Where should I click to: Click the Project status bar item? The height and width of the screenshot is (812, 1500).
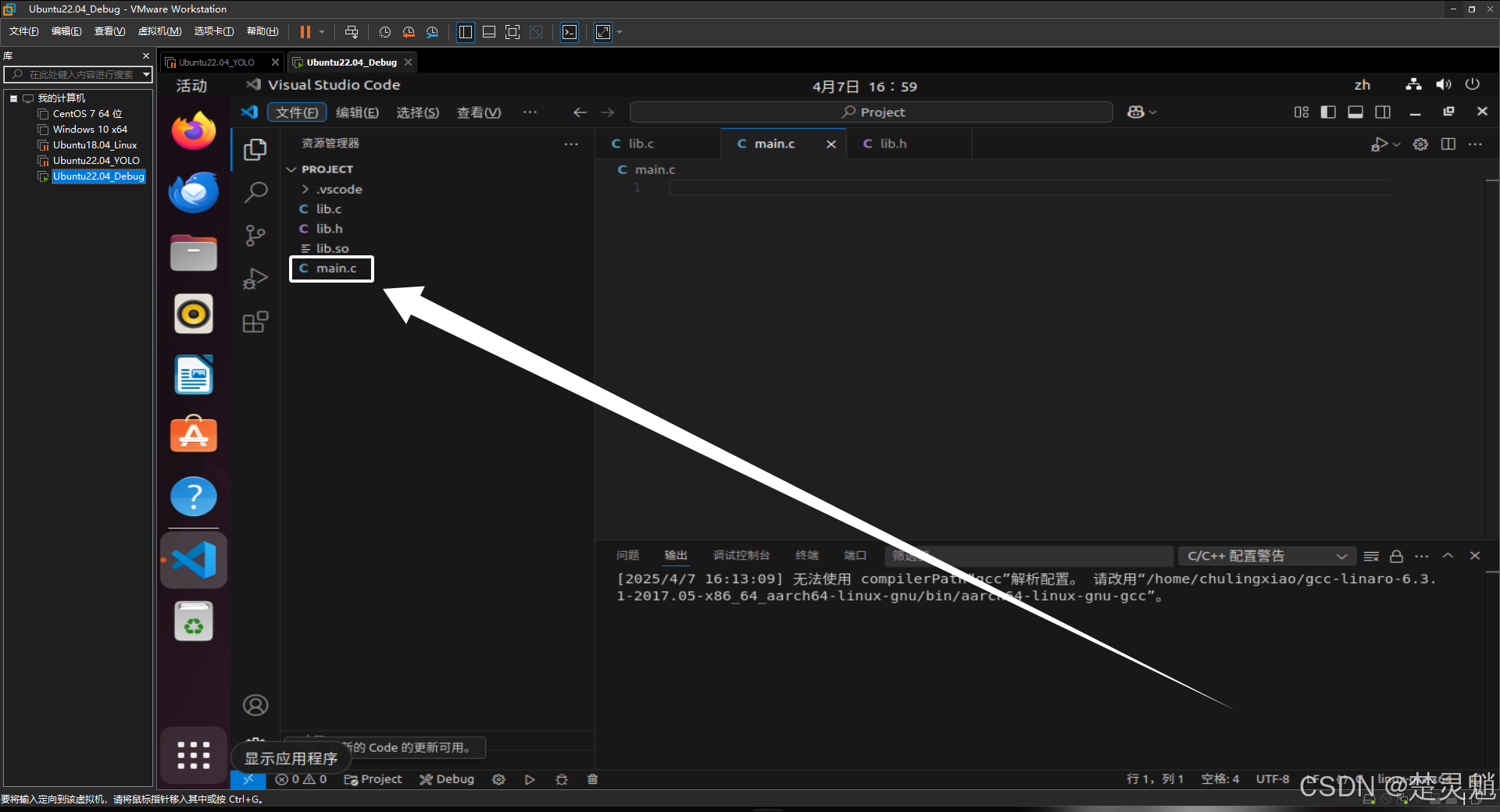pos(373,779)
